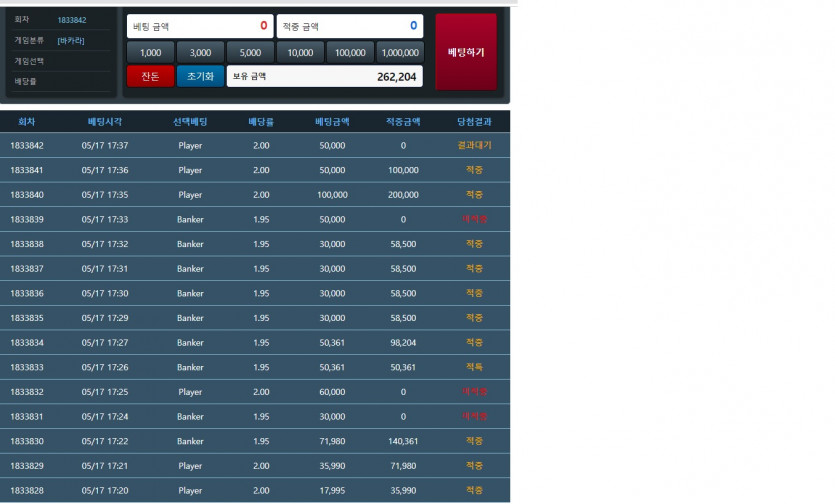
Task: Click the 적특 result for round 1833833
Action: click(474, 367)
